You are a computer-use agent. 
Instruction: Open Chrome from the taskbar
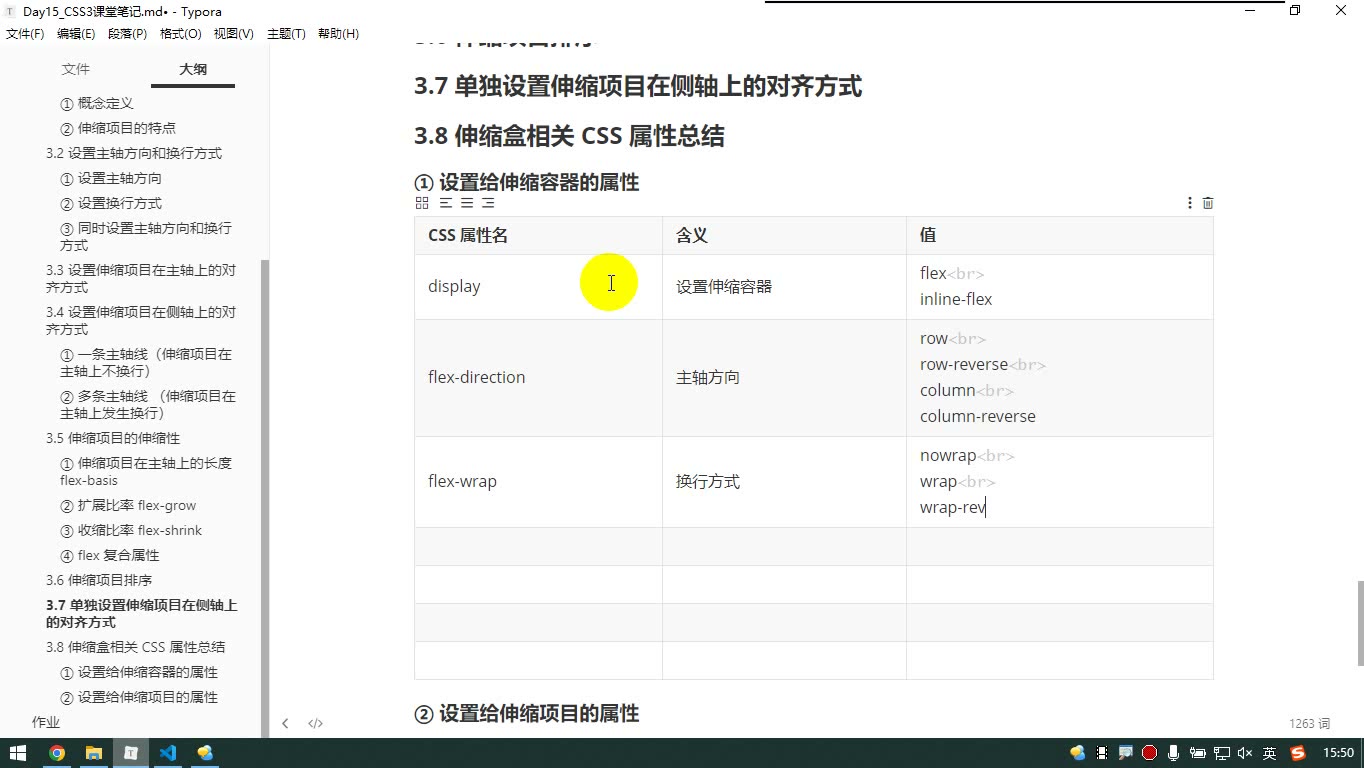(57, 753)
